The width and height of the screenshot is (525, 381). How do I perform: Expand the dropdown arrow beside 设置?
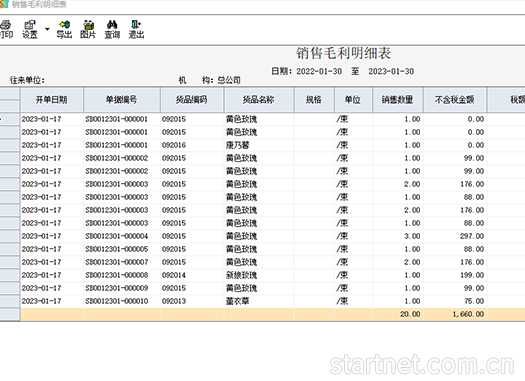pos(47,29)
